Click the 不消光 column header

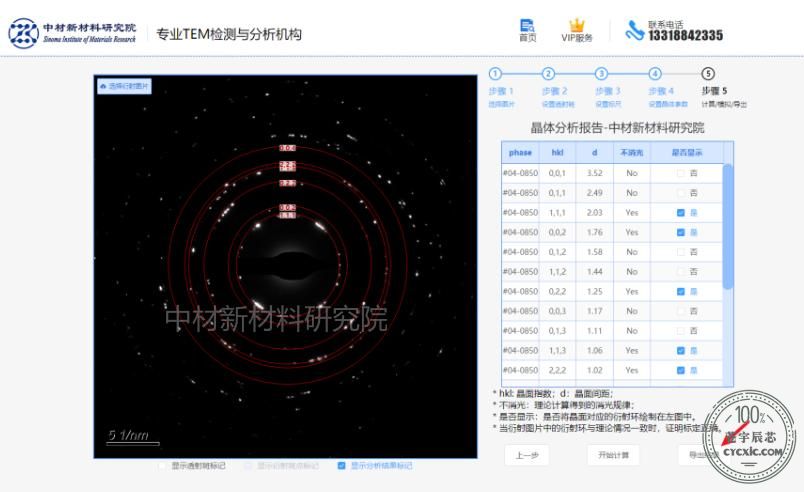pos(632,153)
